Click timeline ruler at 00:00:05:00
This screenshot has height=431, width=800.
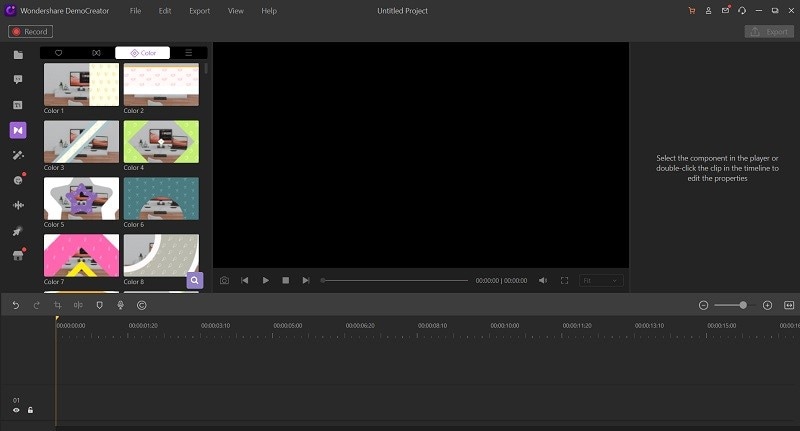[x=288, y=325]
